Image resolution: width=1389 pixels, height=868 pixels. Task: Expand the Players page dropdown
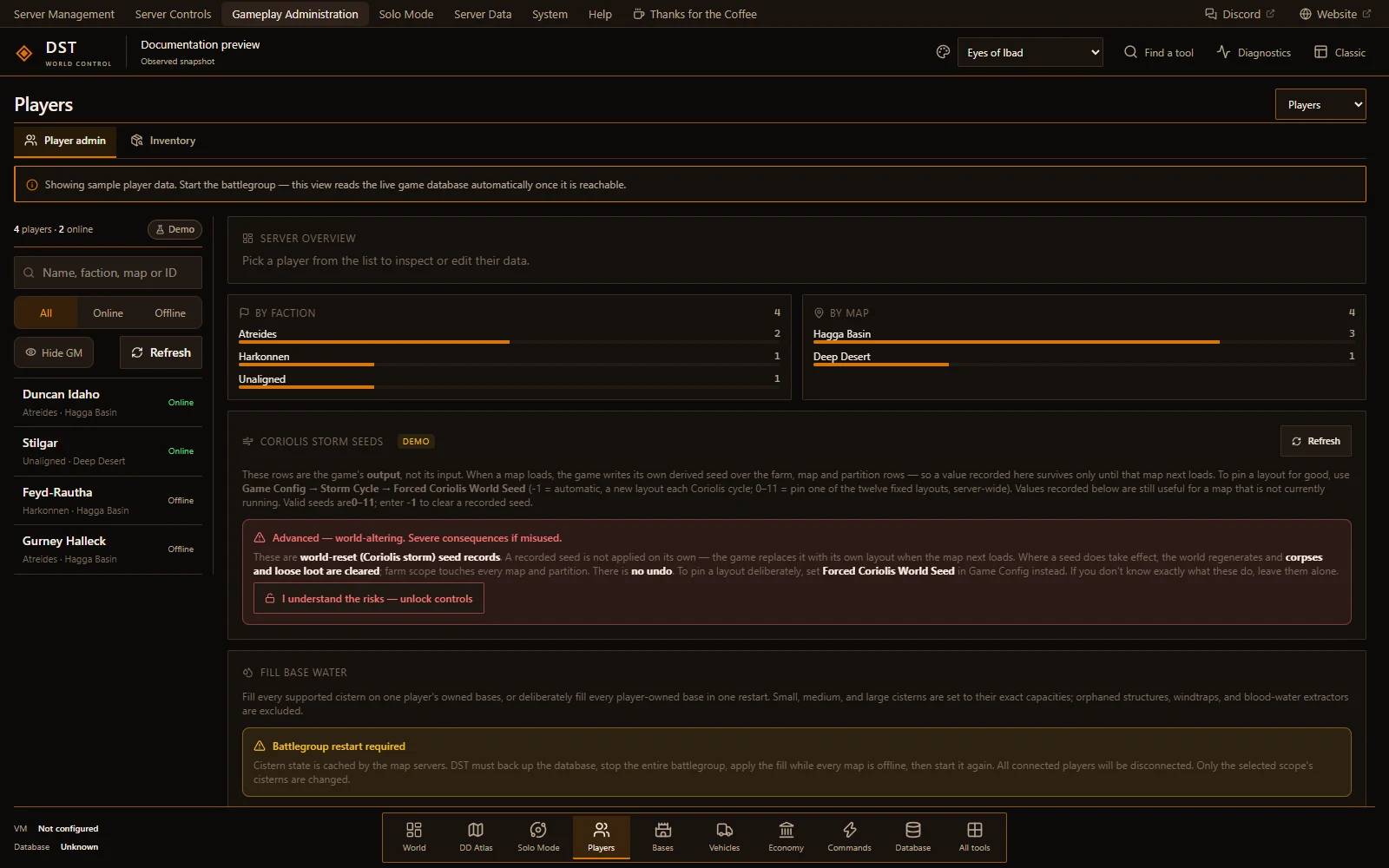[x=1320, y=104]
